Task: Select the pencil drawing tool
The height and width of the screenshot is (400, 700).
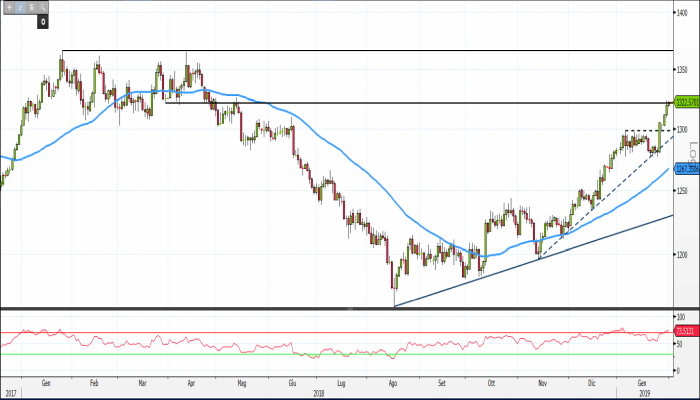Action: pos(19,9)
